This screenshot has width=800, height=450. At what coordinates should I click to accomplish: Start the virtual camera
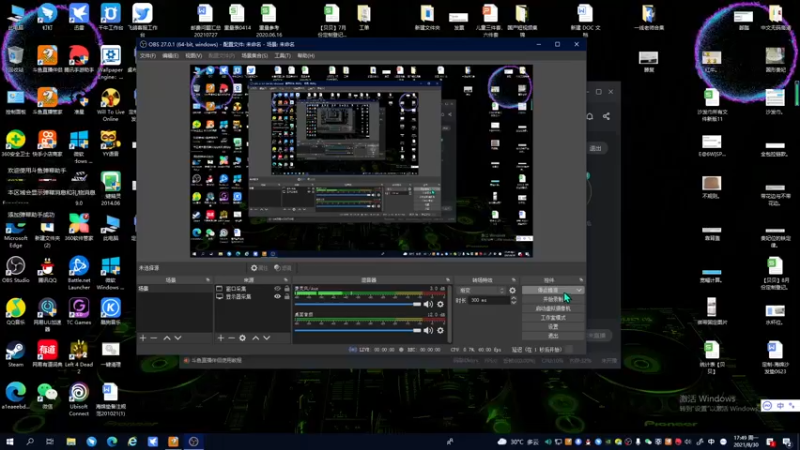pos(553,309)
